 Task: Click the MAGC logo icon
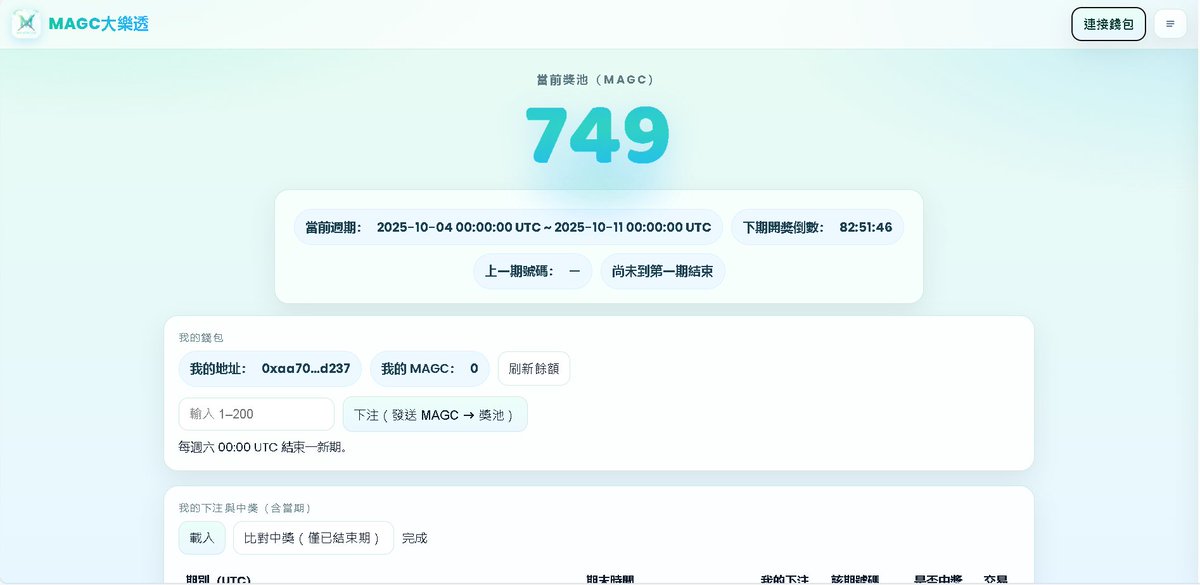[27, 23]
